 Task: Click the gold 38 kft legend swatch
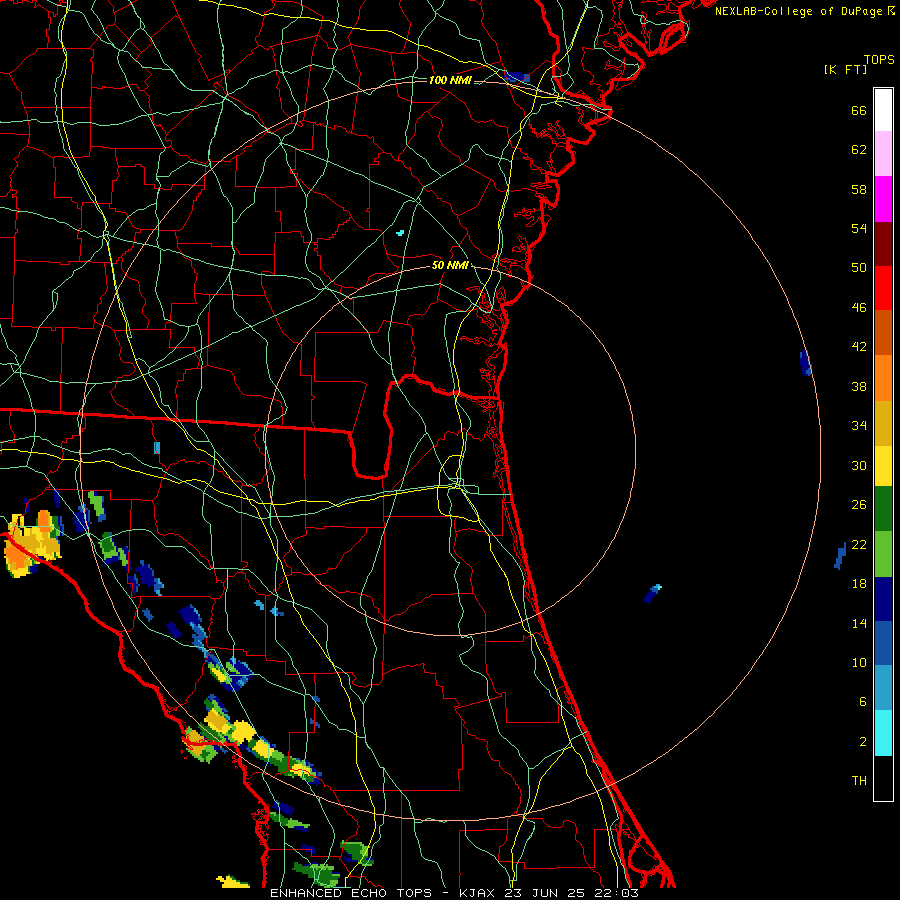(883, 423)
